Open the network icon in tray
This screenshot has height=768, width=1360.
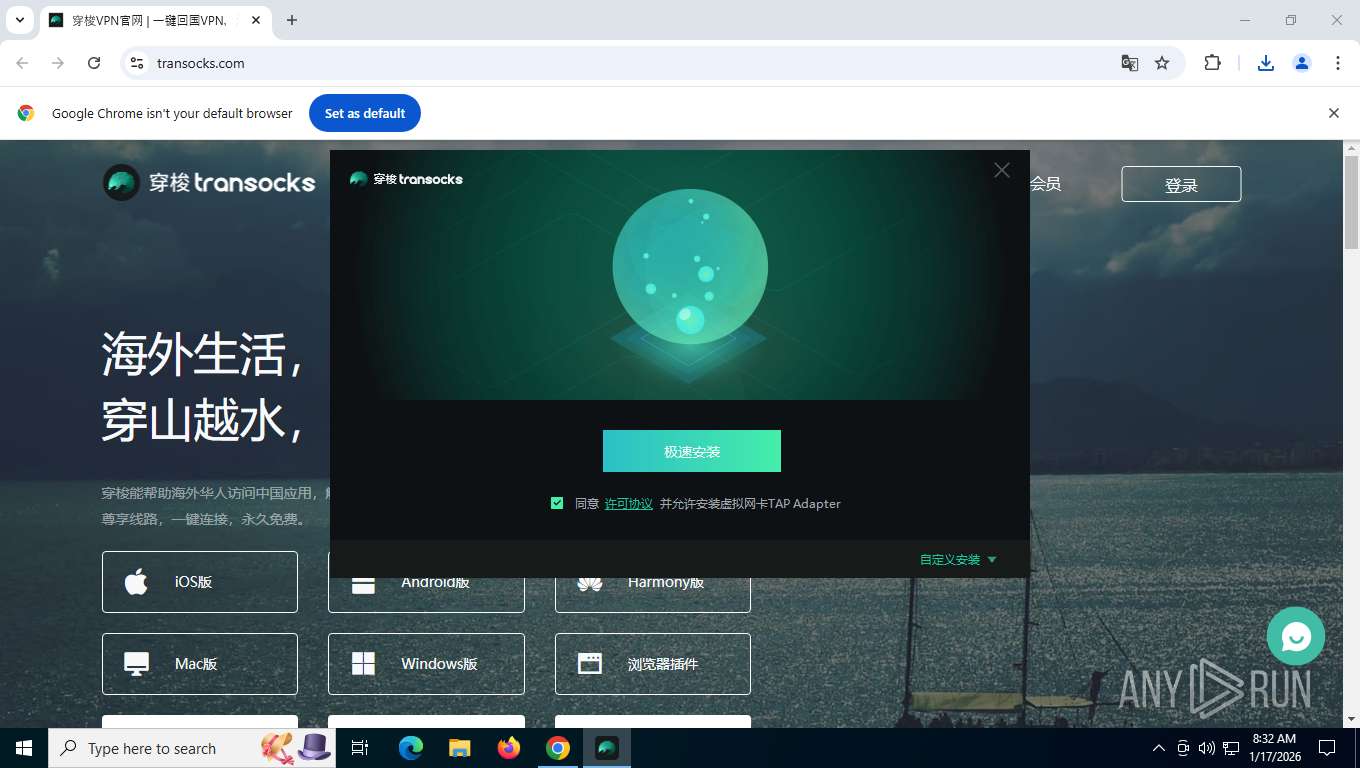click(x=1231, y=748)
